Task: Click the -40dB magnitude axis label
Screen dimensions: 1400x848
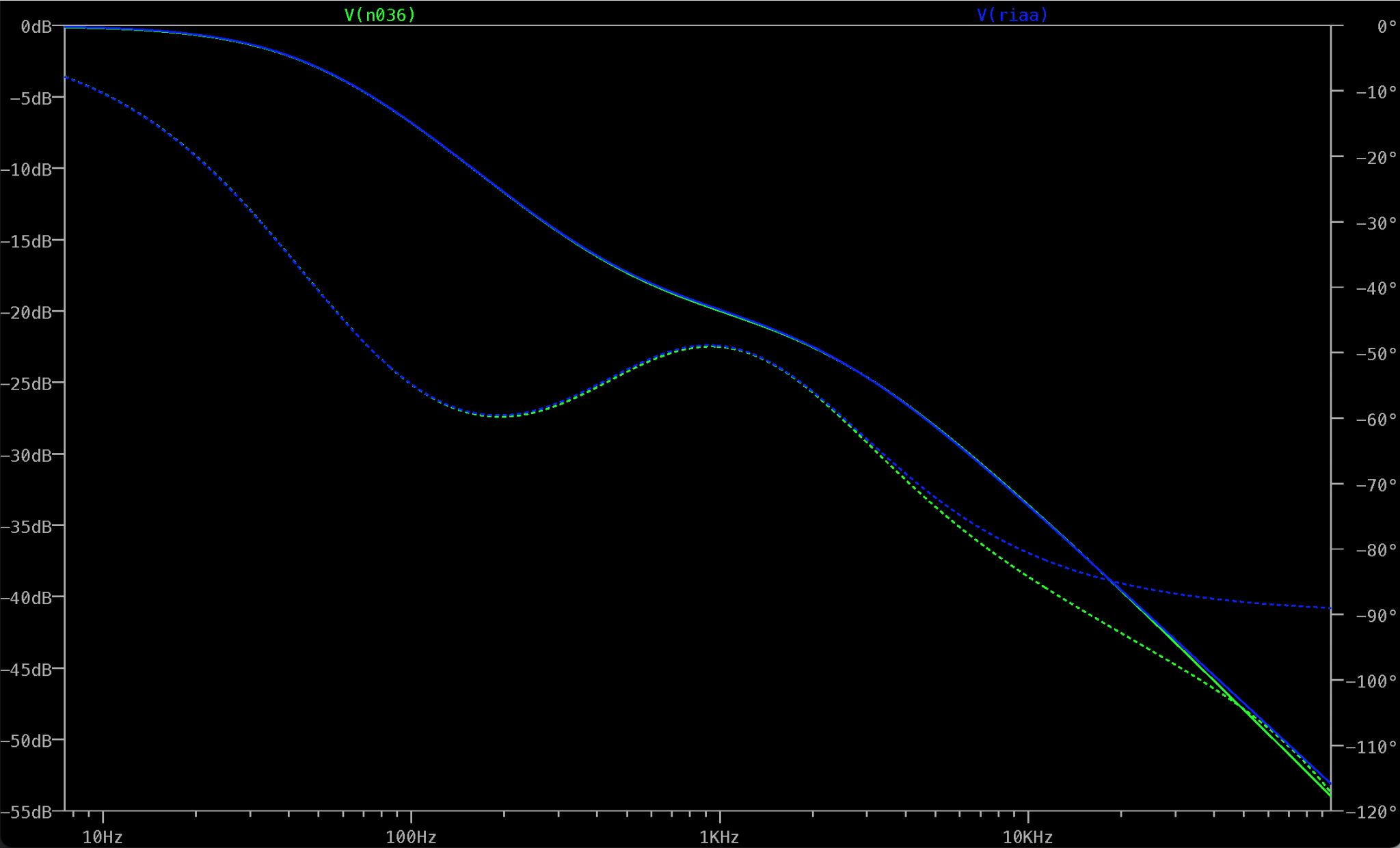Action: pos(26,598)
